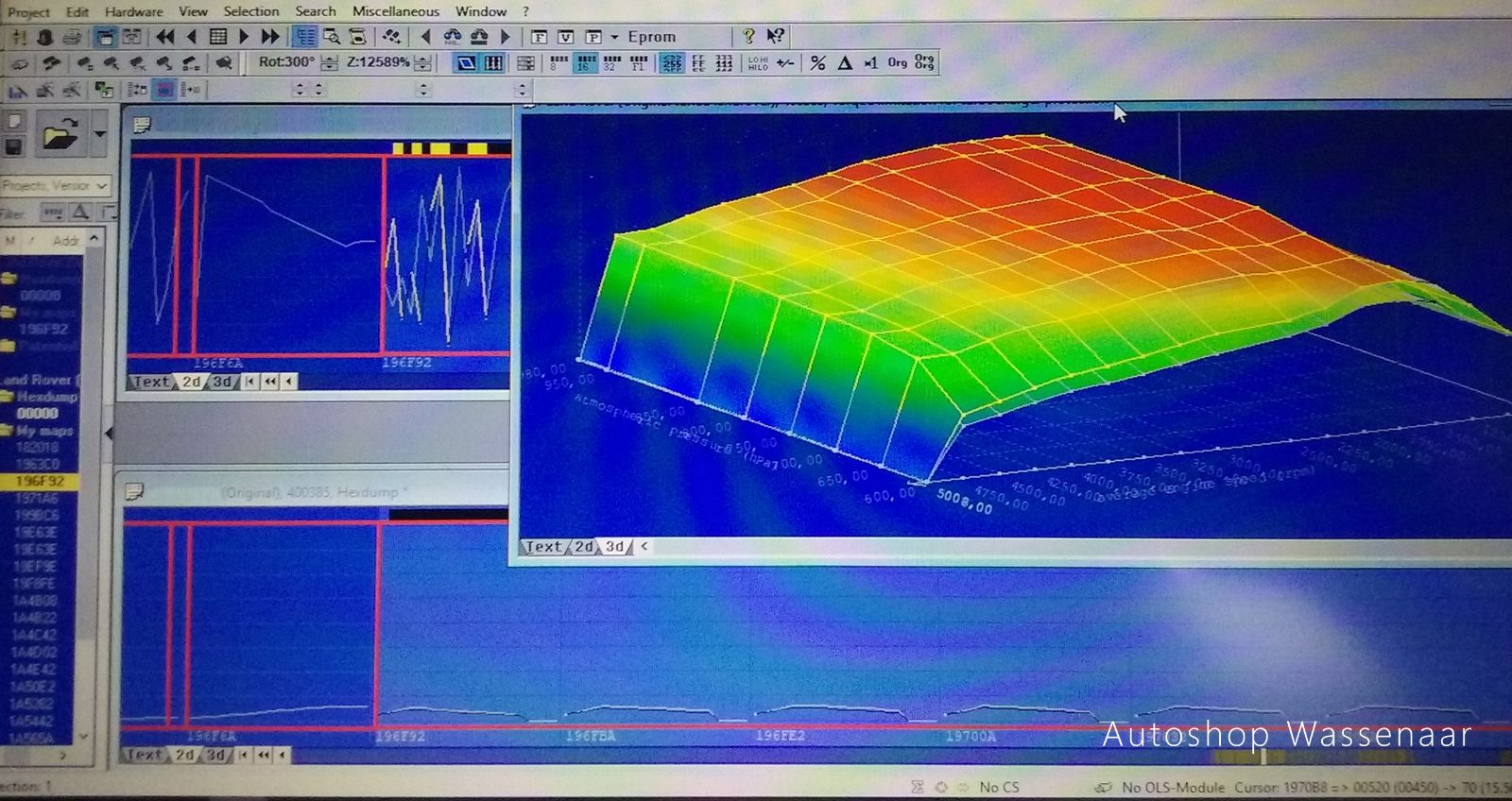This screenshot has height=801, width=1512.
Task: Click the plus/minus sign icon
Action: point(785,63)
